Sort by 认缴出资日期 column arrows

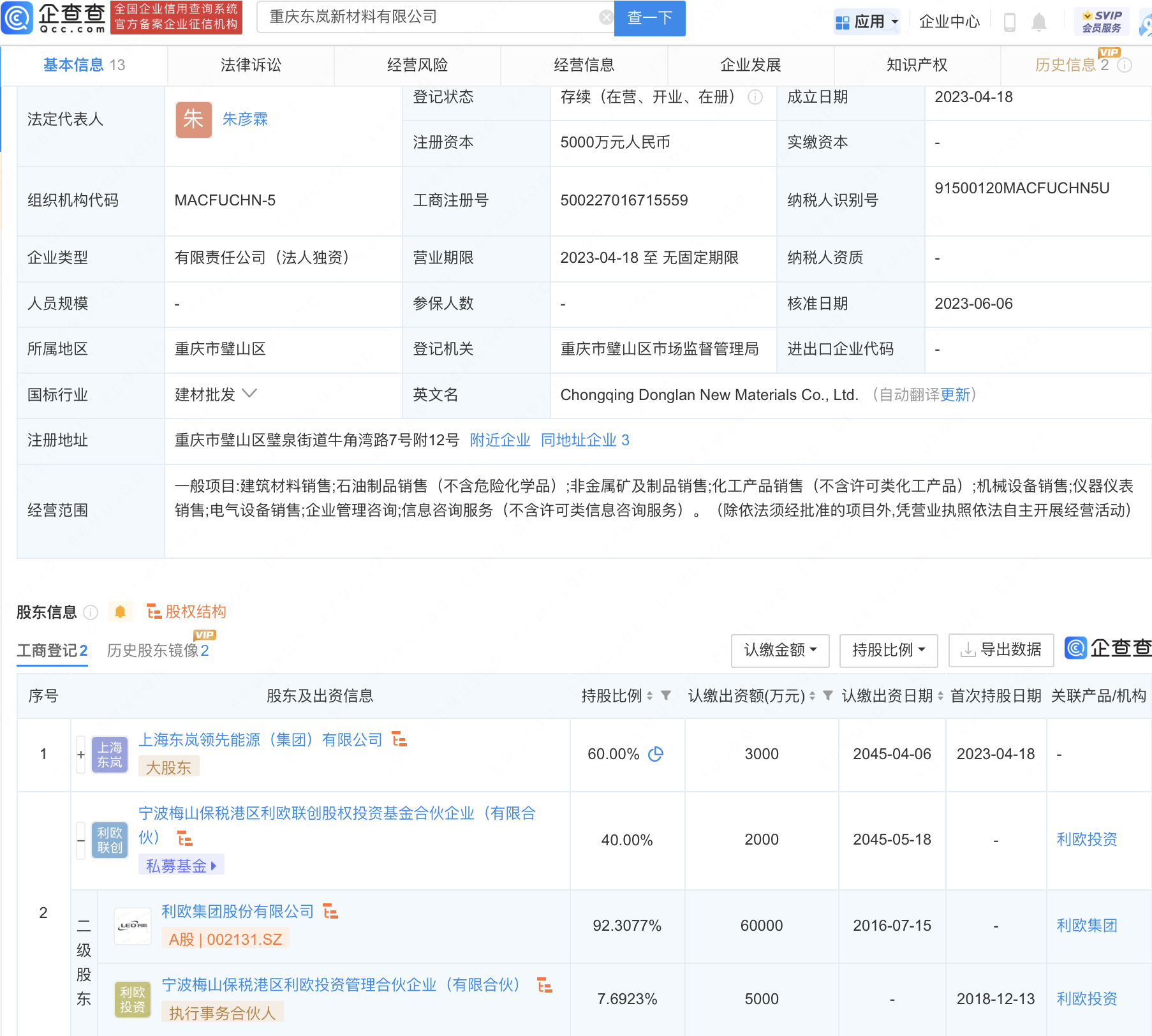pos(940,696)
